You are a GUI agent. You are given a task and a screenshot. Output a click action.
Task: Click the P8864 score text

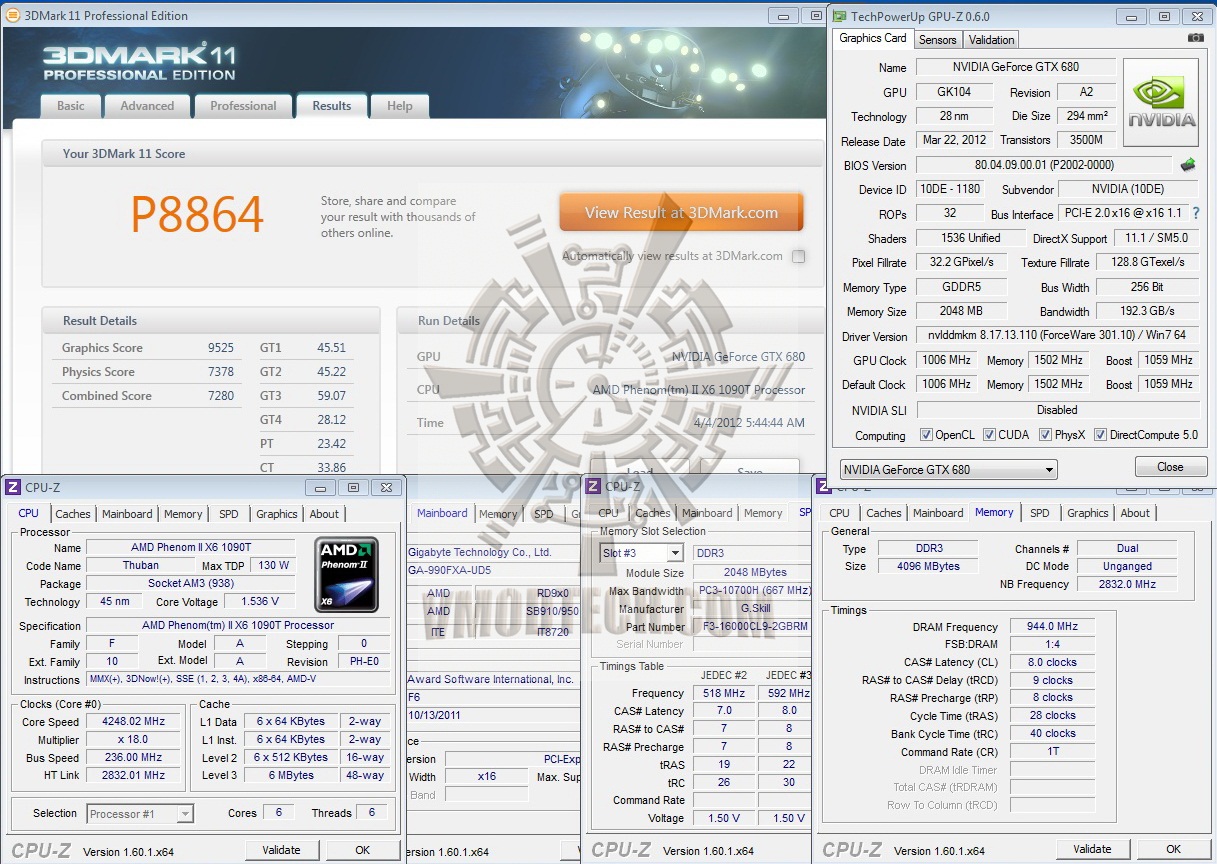[197, 214]
